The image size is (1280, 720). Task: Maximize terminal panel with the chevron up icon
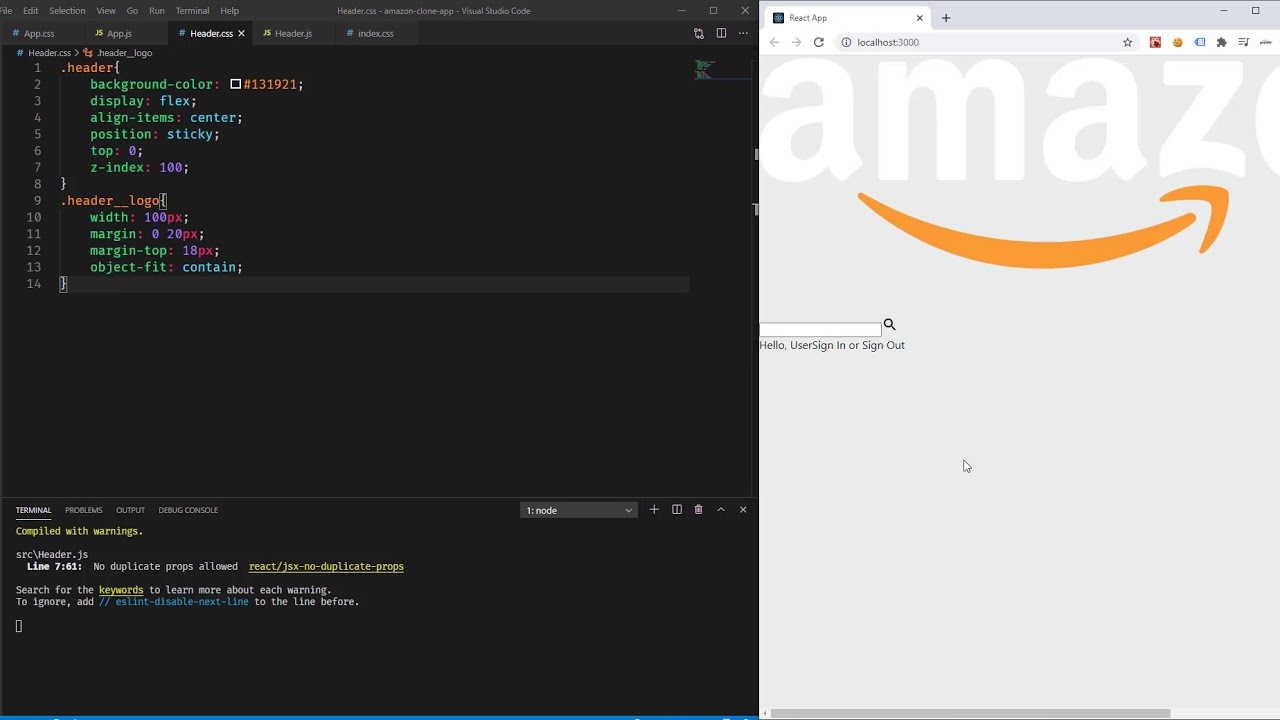click(721, 510)
